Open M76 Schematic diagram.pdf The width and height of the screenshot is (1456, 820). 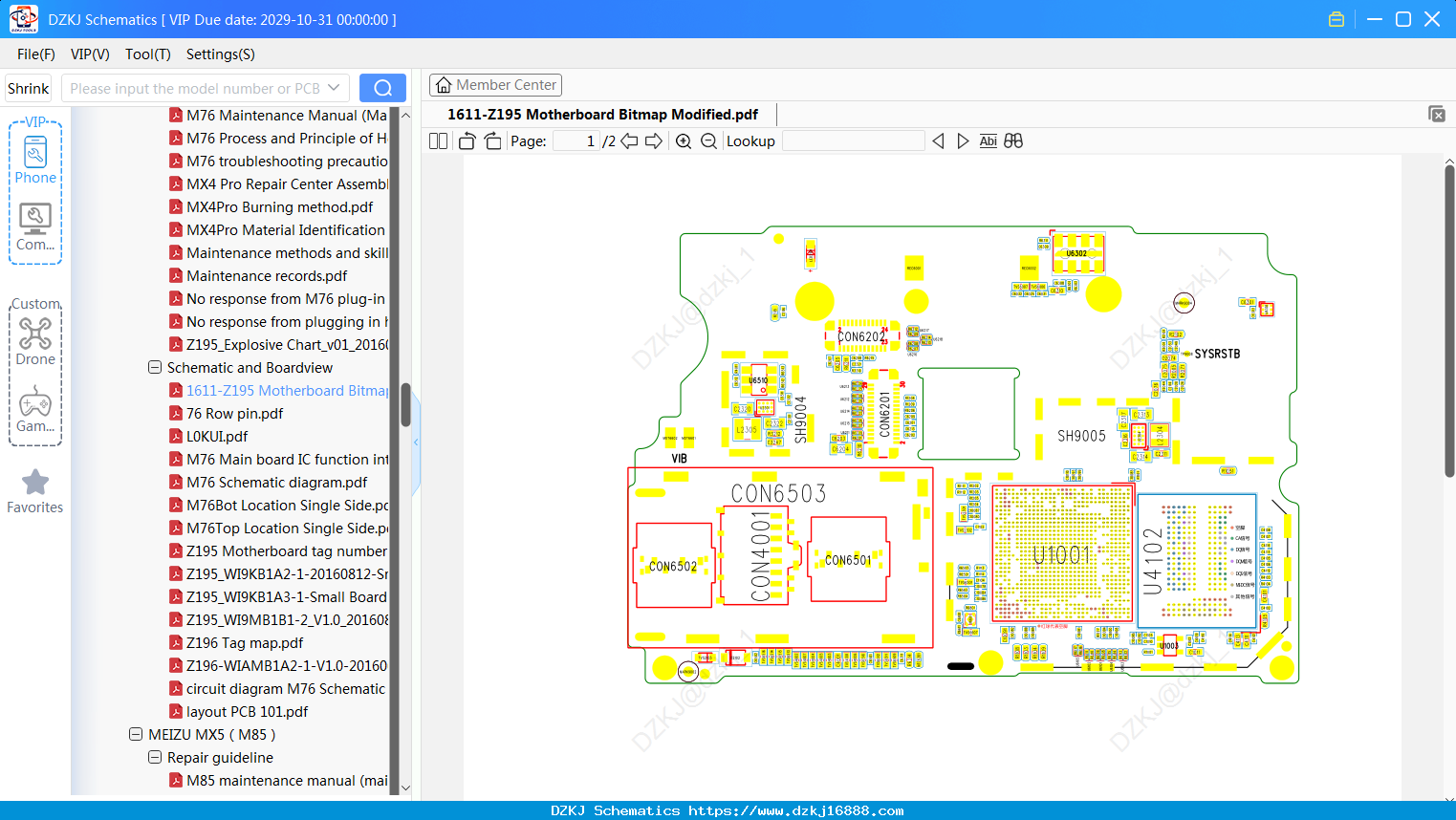tap(277, 483)
